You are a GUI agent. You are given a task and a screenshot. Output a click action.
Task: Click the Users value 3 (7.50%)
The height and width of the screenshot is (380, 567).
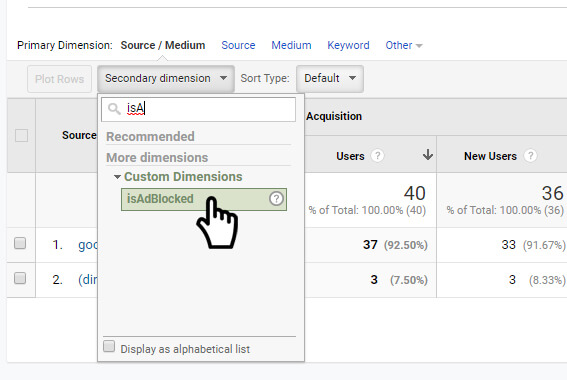tap(399, 279)
